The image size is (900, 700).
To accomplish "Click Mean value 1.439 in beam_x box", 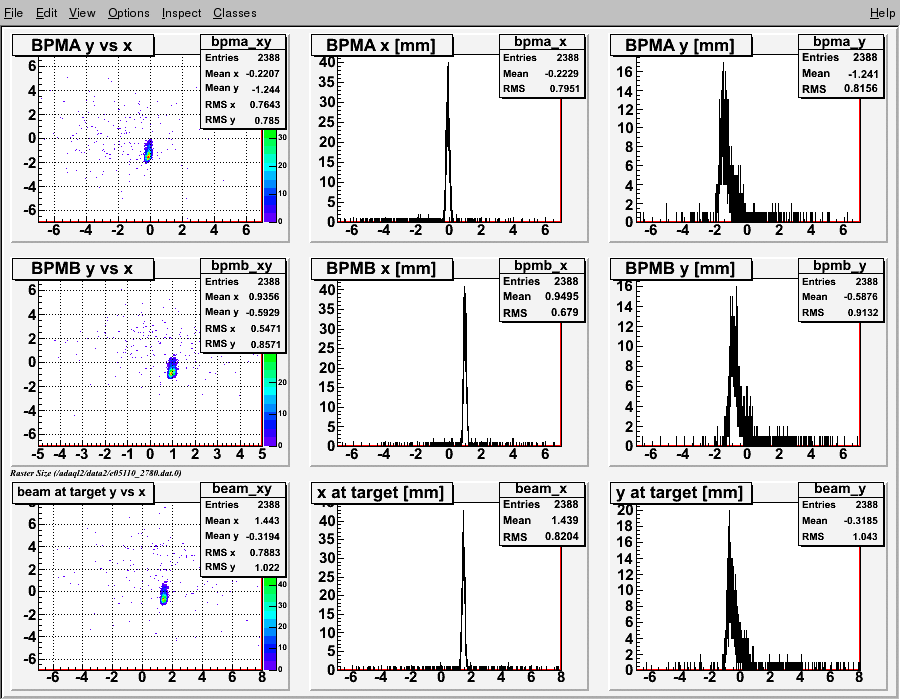I will coord(565,520).
